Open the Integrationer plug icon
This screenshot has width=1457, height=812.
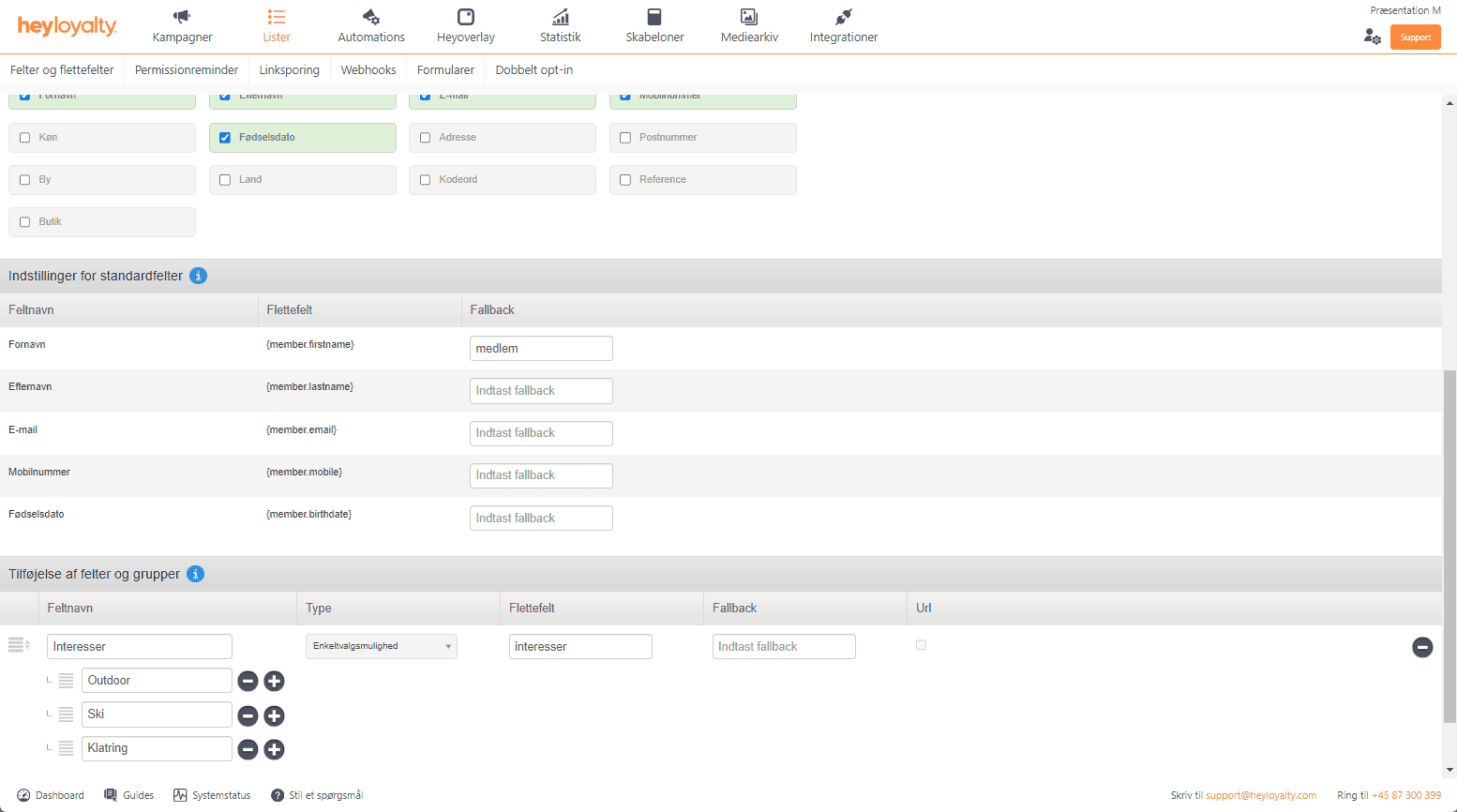coord(843,17)
